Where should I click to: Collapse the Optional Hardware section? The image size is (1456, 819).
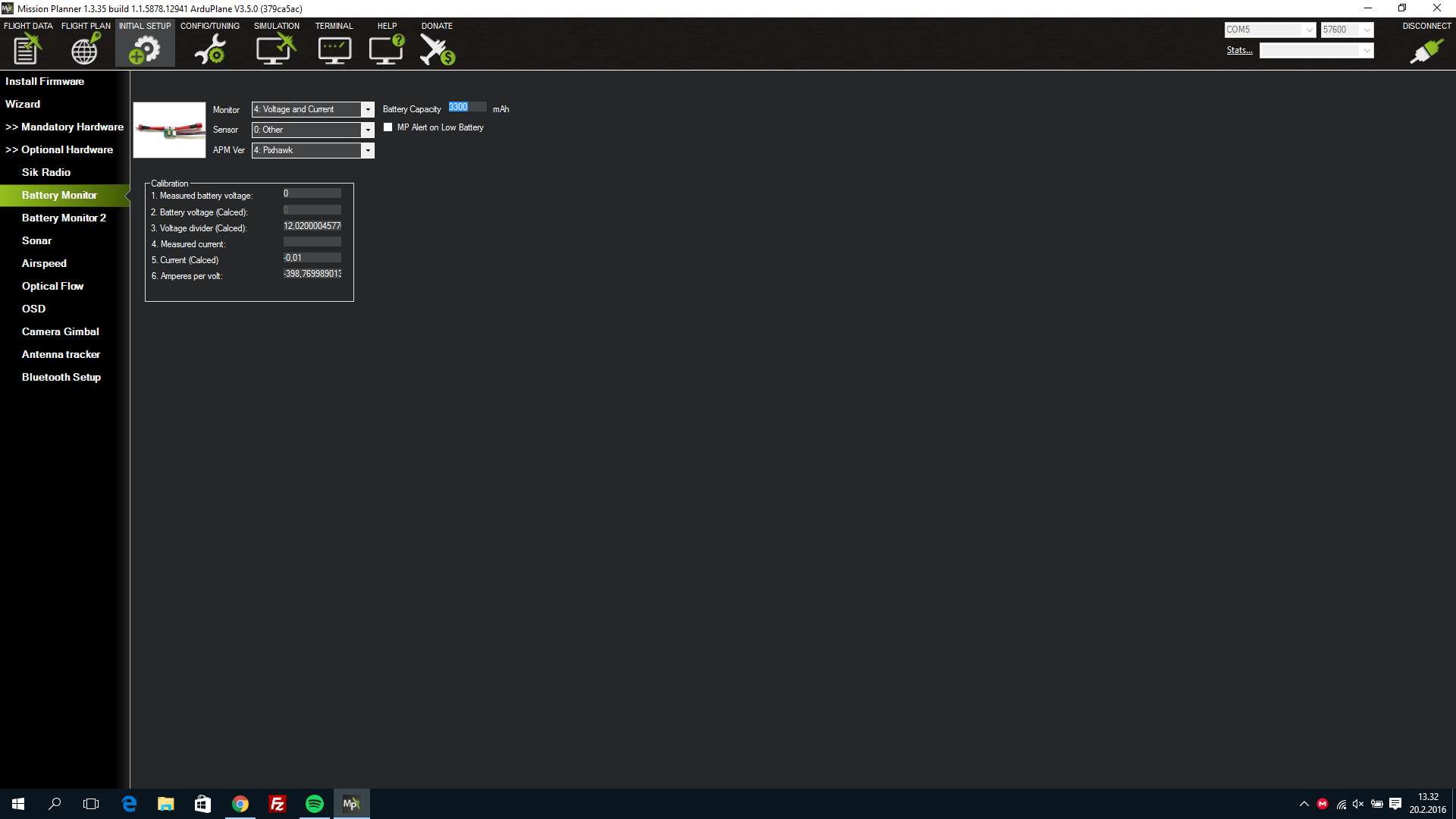(x=59, y=149)
